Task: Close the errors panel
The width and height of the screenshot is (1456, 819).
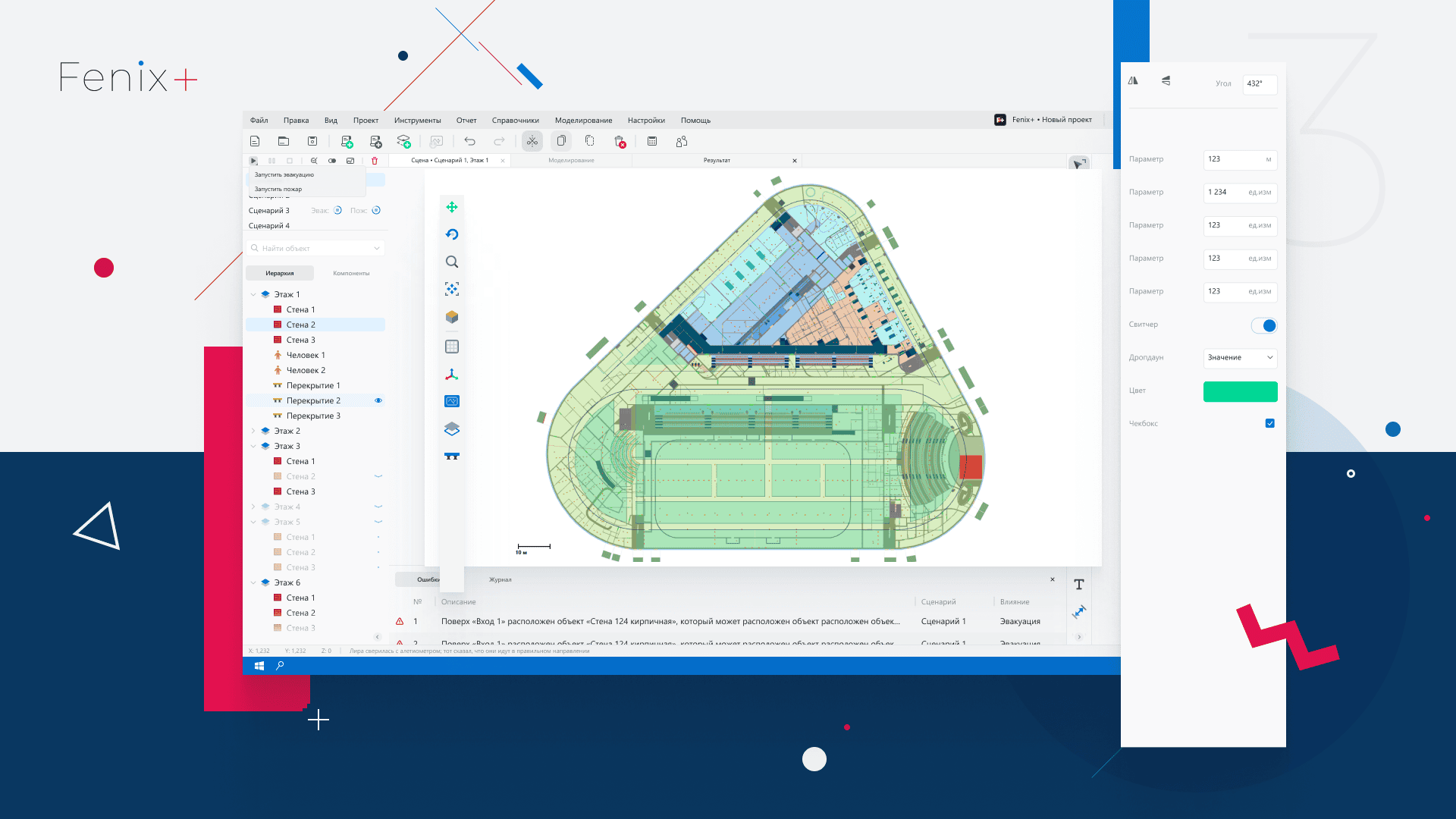Action: (x=1053, y=579)
